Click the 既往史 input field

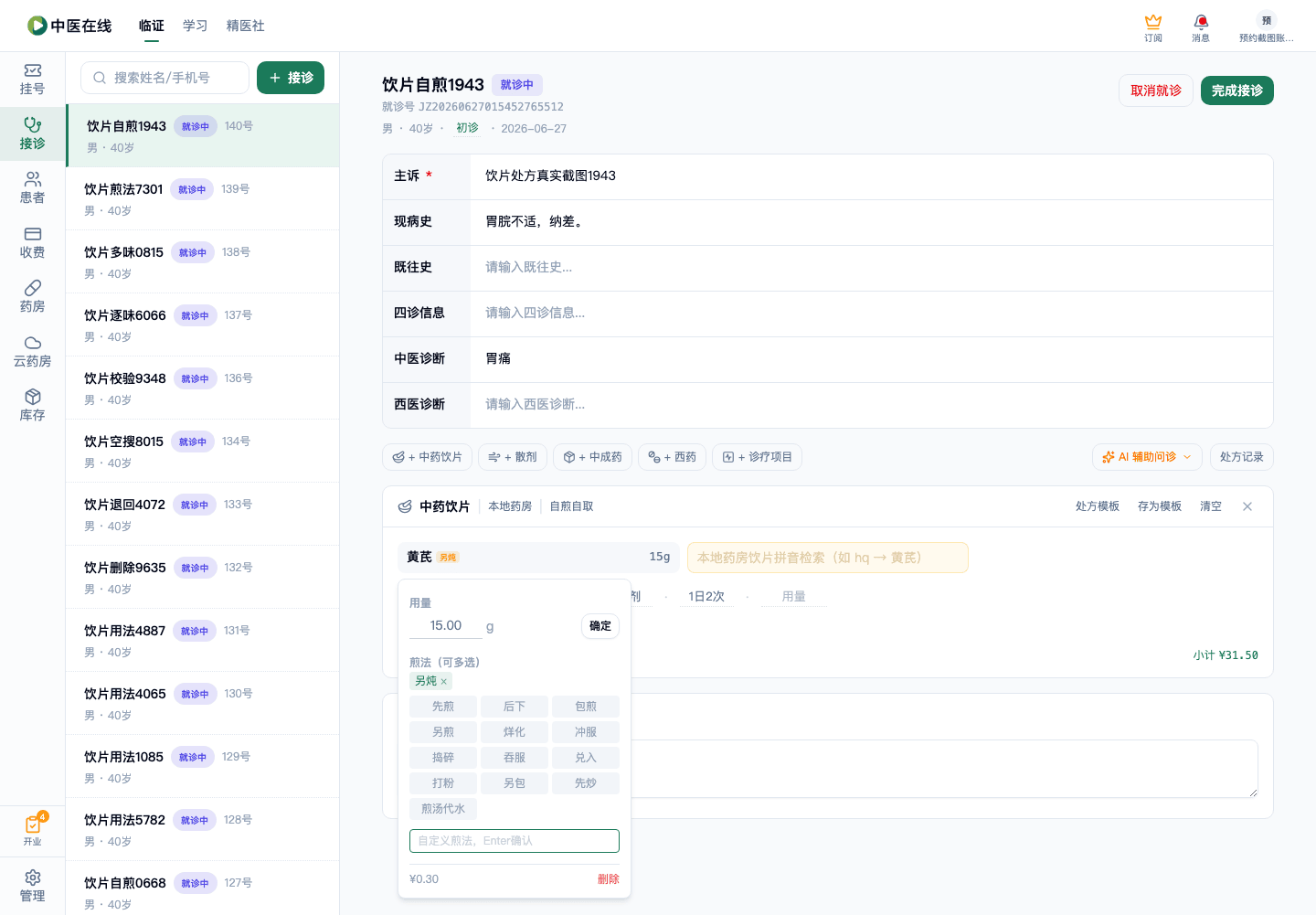pyautogui.click(x=872, y=268)
